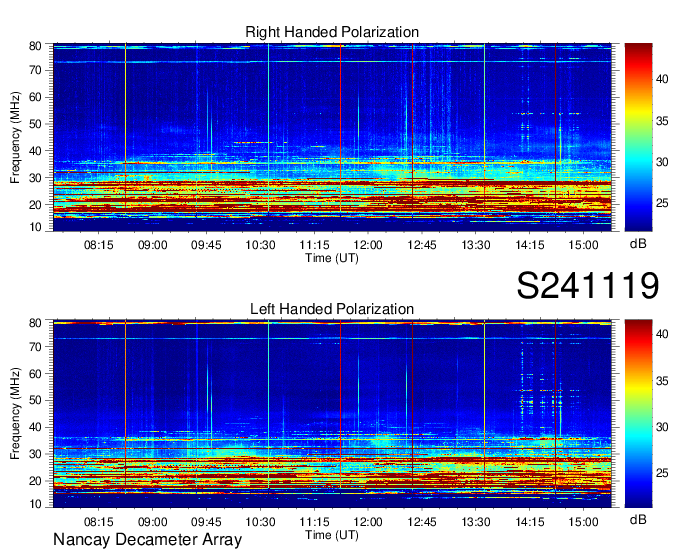Click 10:30 time tick on Left Handed plot
This screenshot has height=552, width=680.
click(x=260, y=522)
